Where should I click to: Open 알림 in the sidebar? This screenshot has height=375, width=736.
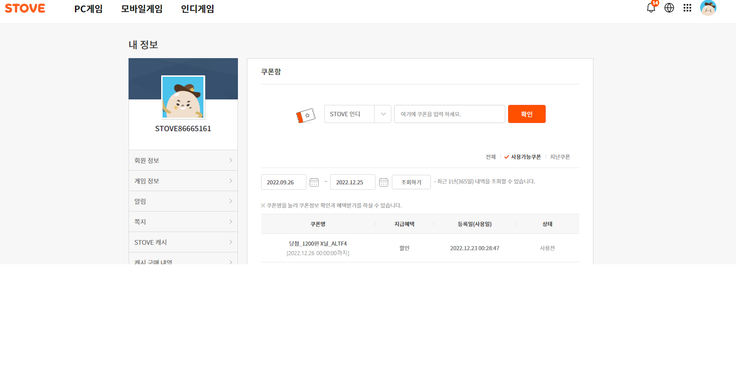click(x=183, y=201)
